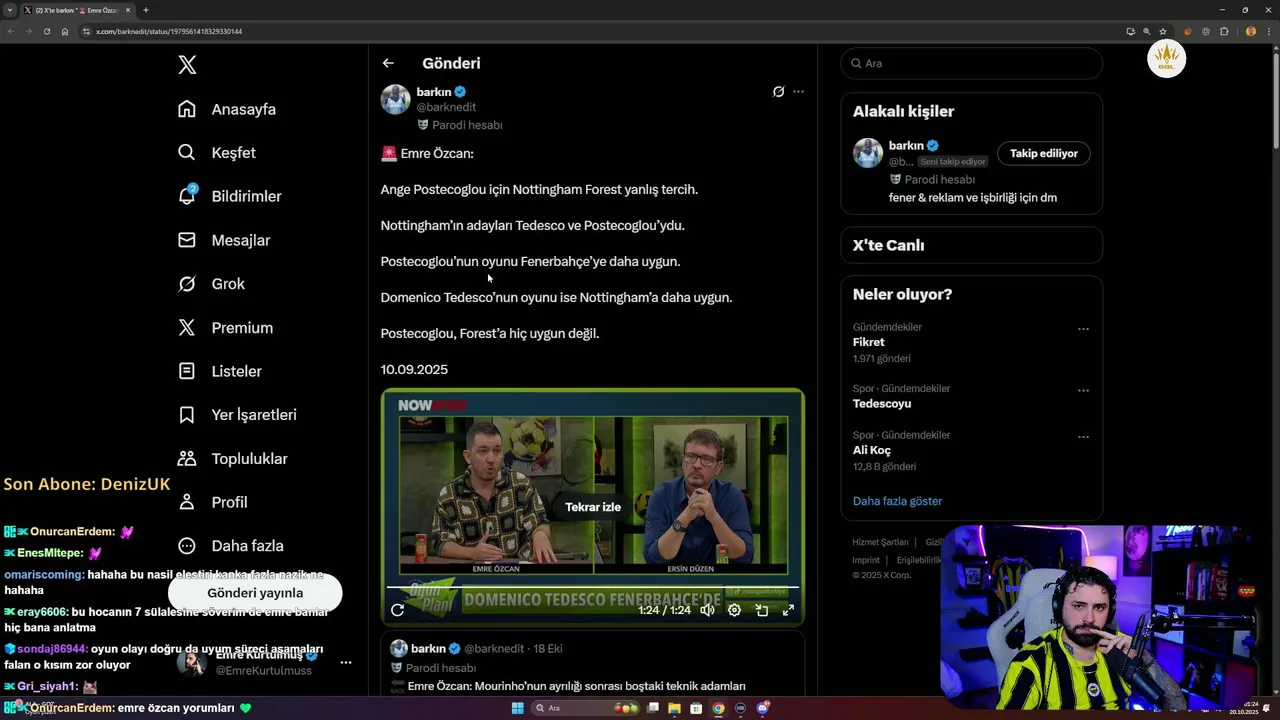Click the page scrollbar on the right
This screenshot has height=720, width=1280.
(1275, 100)
